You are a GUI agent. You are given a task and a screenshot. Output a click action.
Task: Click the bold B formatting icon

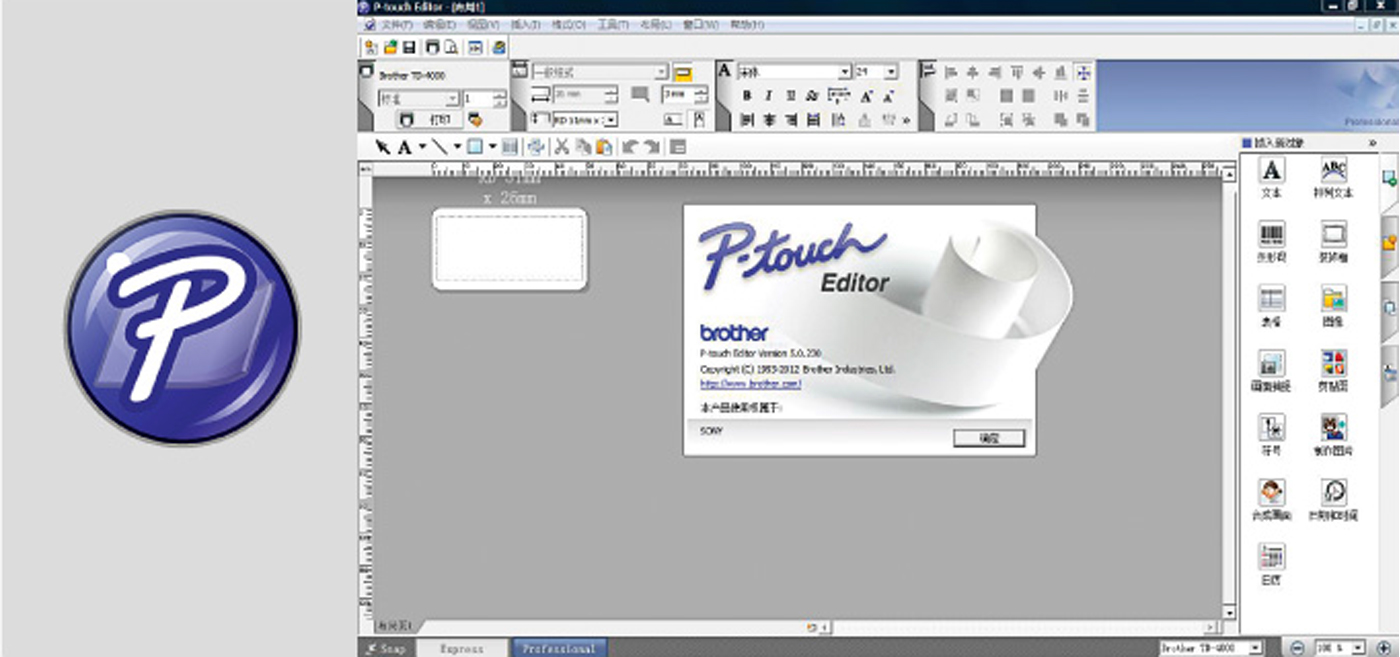[747, 96]
